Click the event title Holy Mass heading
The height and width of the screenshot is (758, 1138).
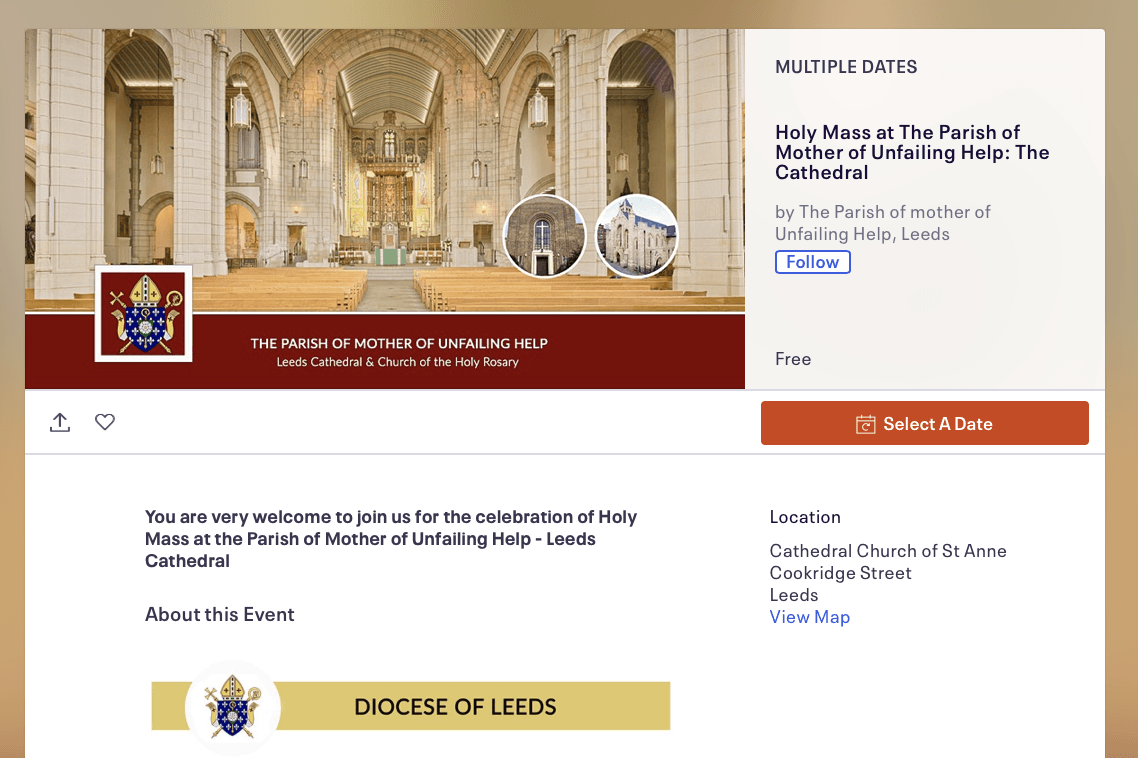(x=912, y=152)
